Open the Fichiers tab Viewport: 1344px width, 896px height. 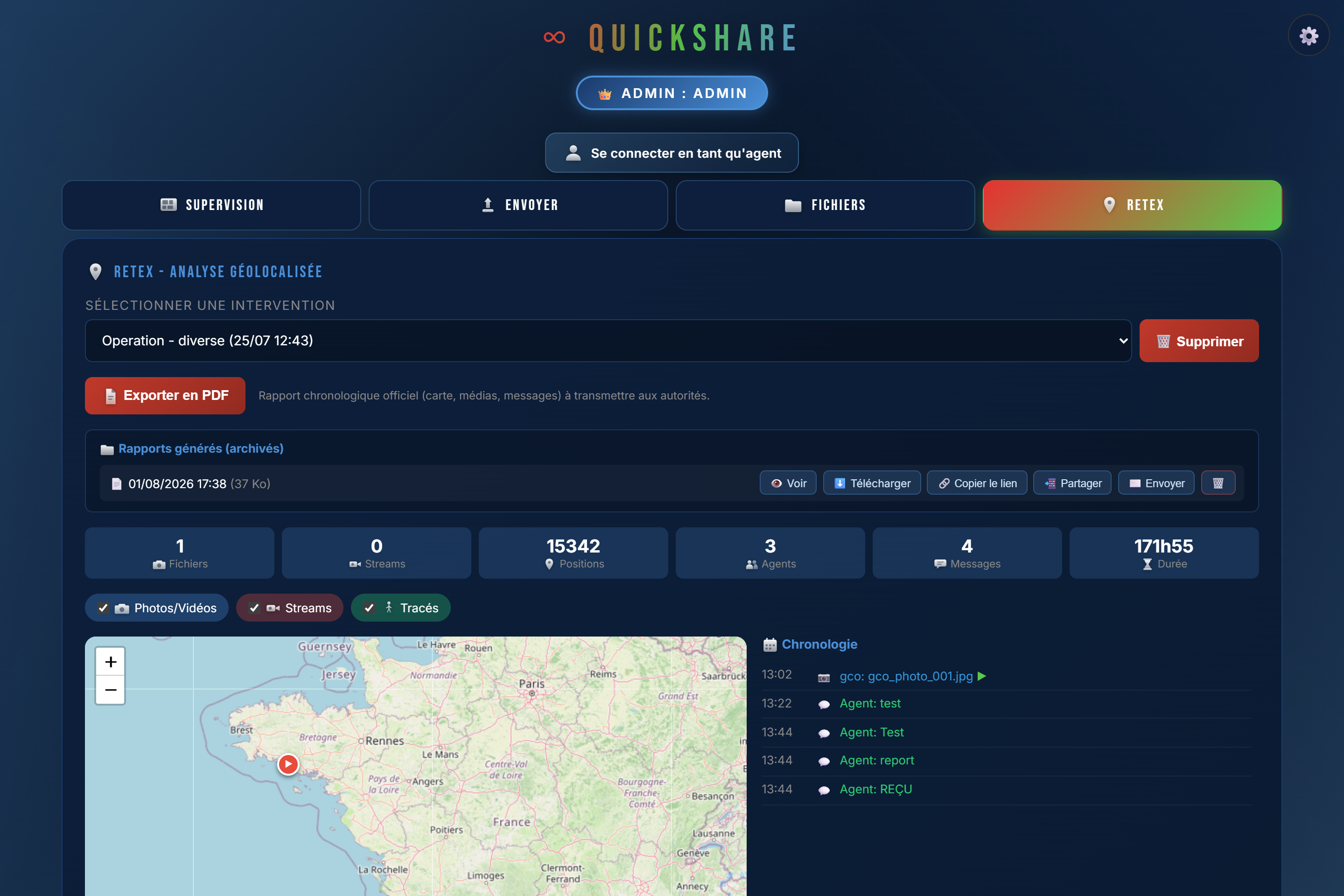(825, 205)
